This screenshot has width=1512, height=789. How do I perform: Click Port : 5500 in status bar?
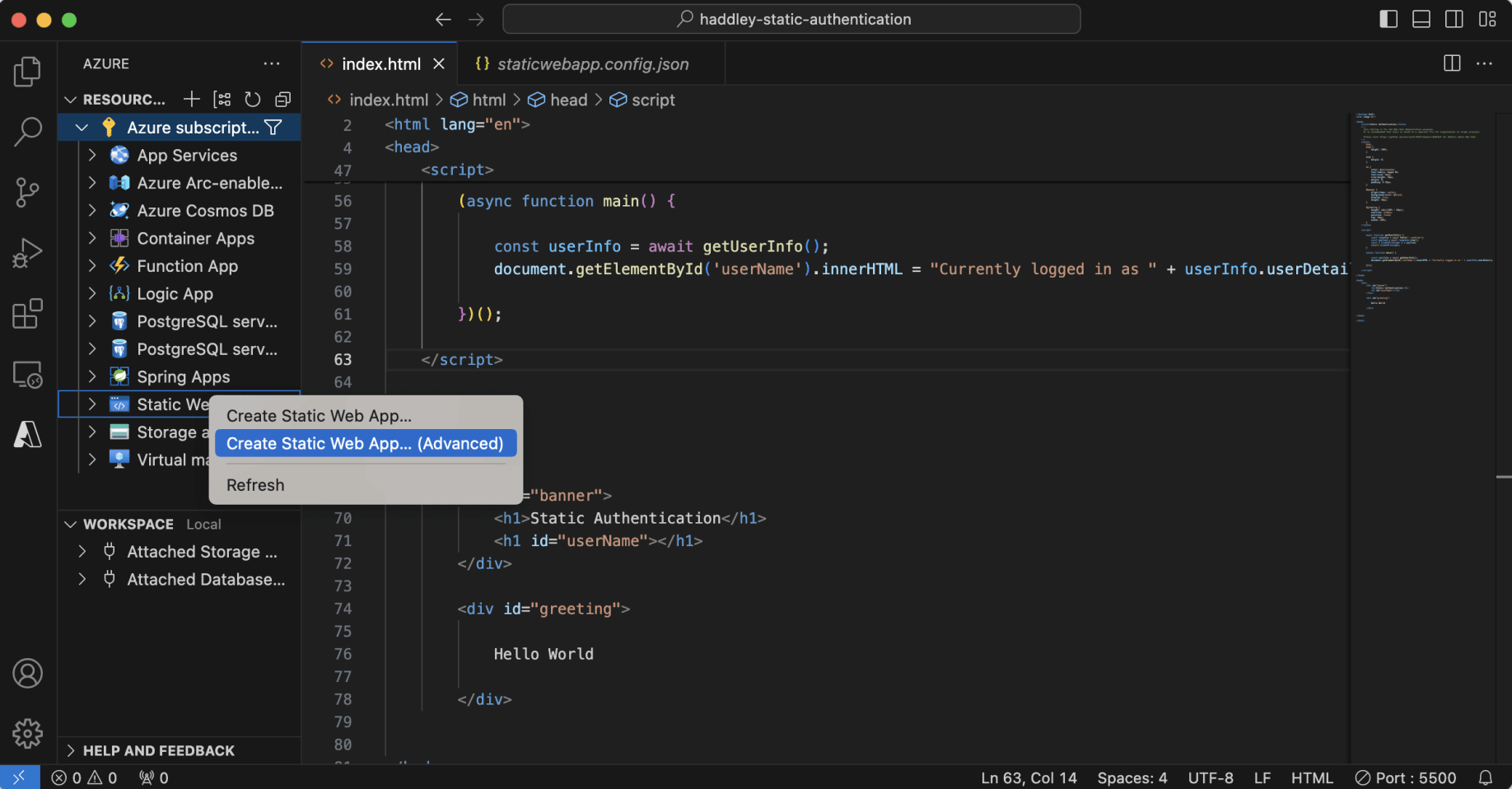(1407, 777)
